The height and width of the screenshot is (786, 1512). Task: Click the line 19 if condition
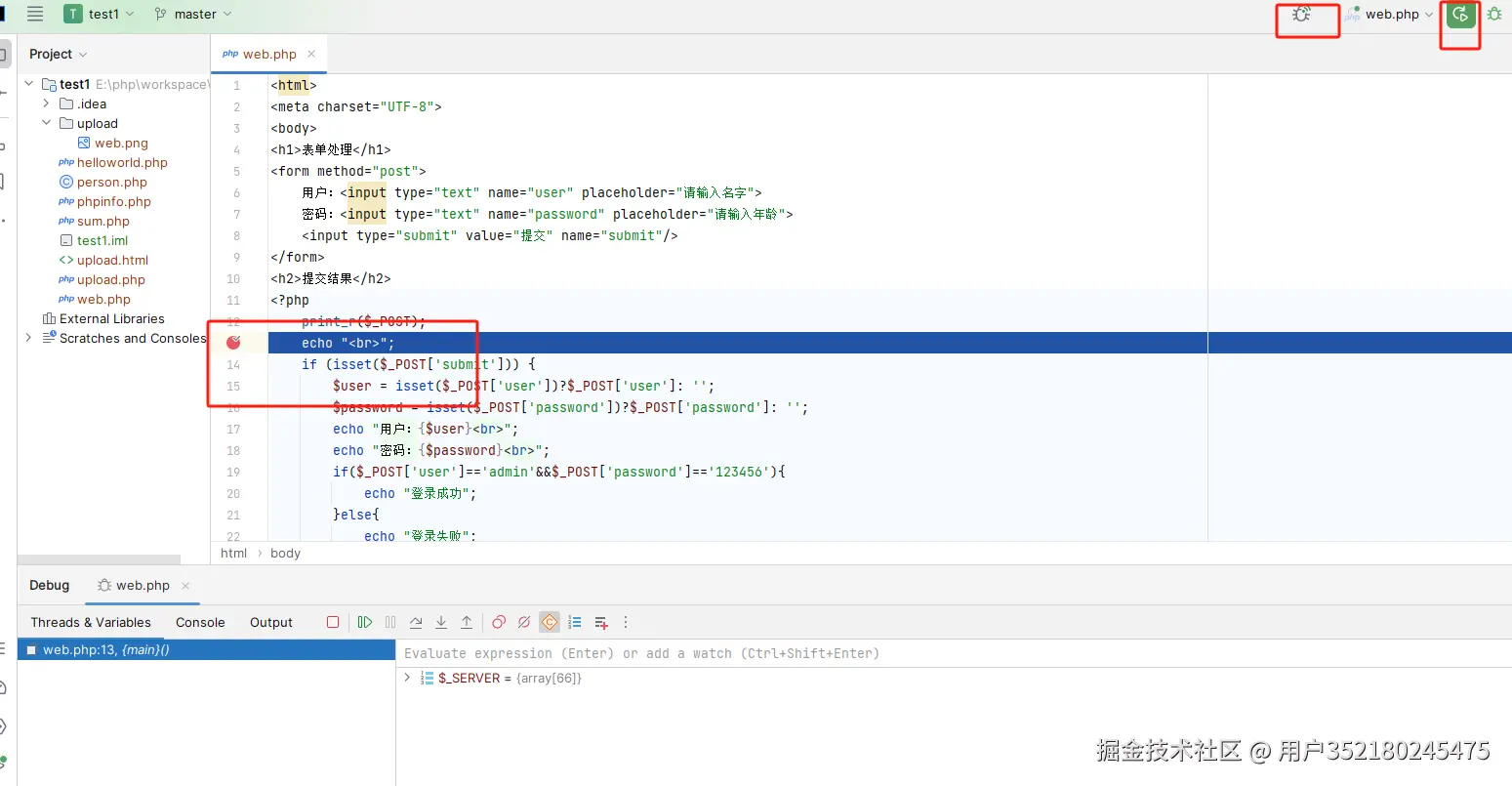pos(559,472)
